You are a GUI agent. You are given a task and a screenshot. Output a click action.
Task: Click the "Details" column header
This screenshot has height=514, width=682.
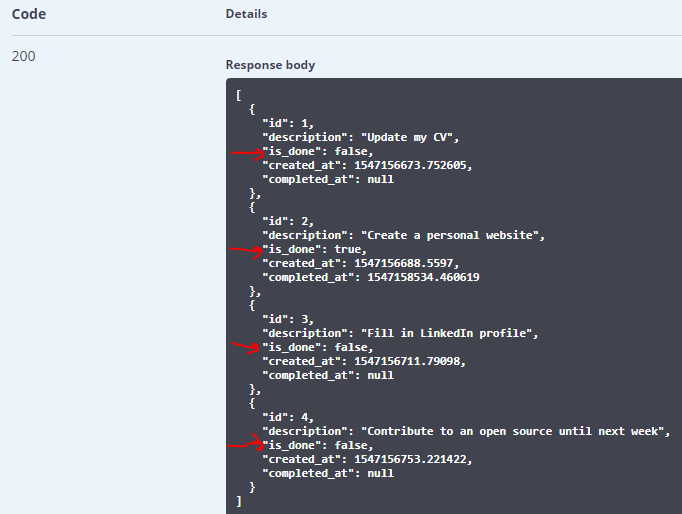(x=246, y=14)
